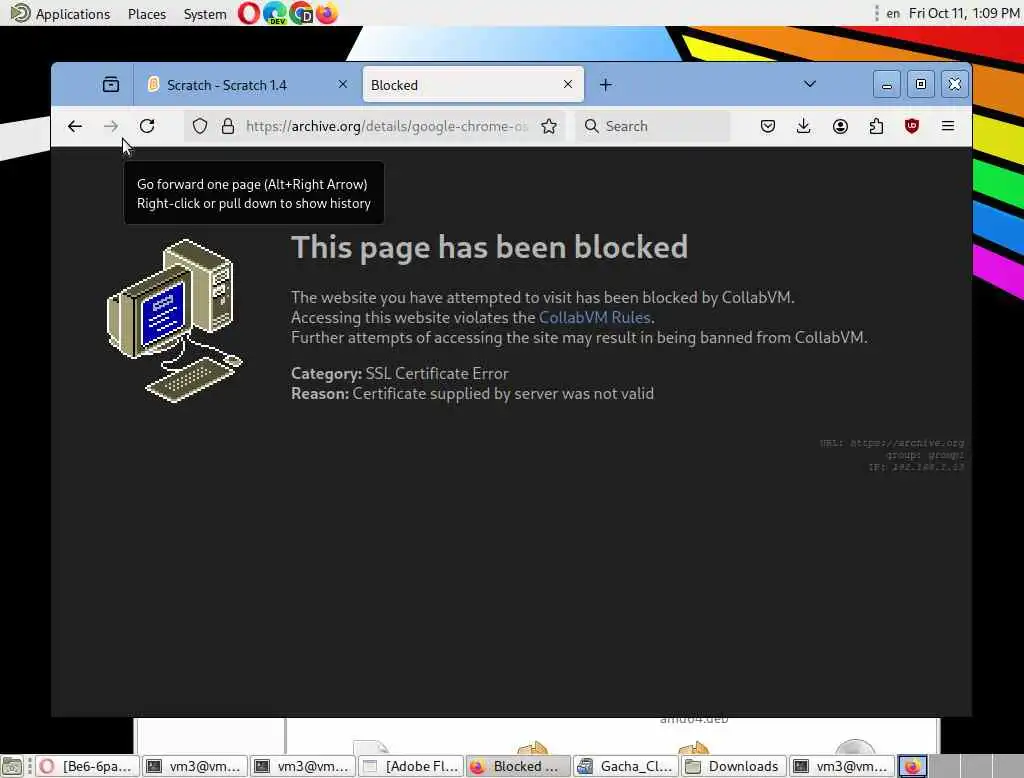This screenshot has width=1024, height=778.
Task: Launch Opera from the top panel
Action: (248, 13)
